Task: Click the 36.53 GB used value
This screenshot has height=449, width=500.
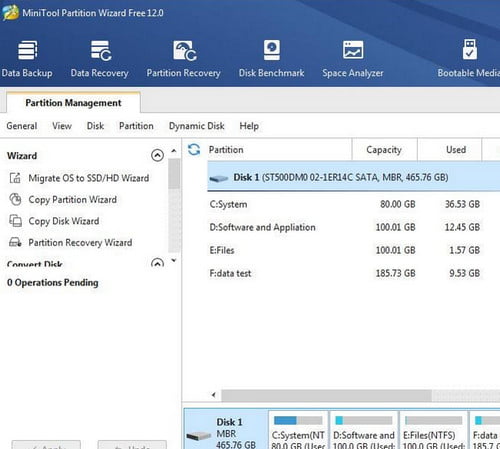Action: [462, 204]
